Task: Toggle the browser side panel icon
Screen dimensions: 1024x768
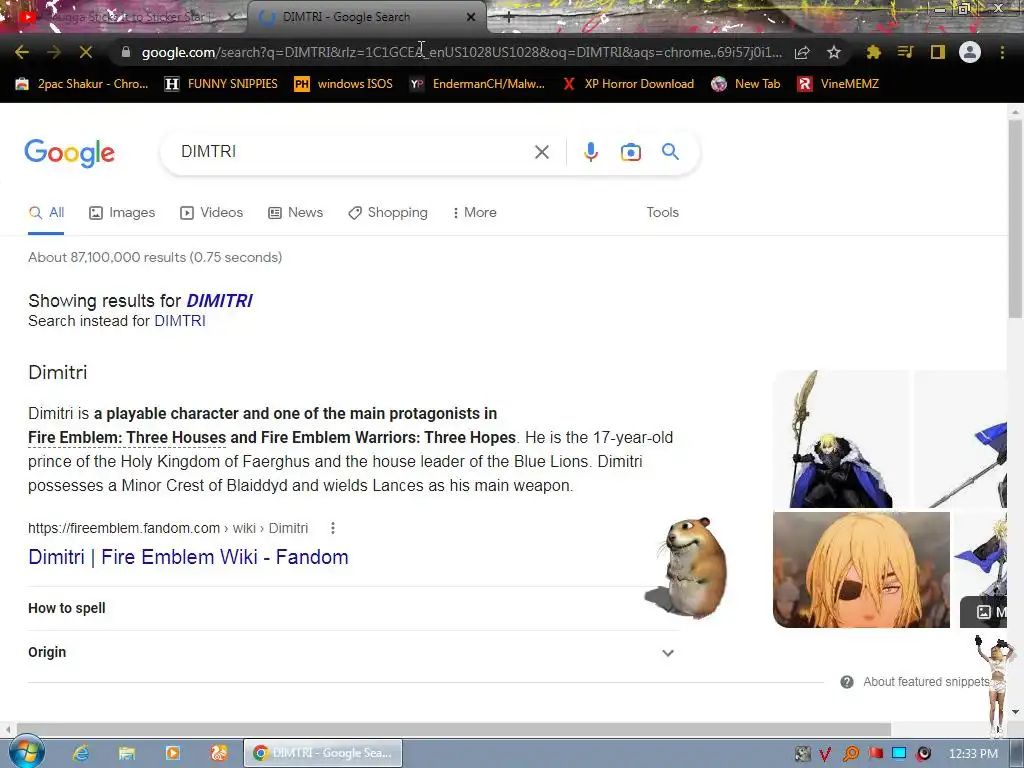Action: point(938,52)
